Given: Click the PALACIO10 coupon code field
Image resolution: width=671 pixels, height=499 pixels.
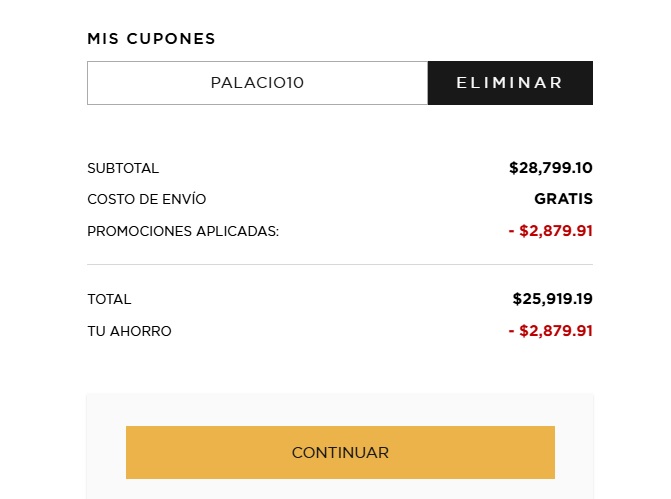Looking at the screenshot, I should pyautogui.click(x=257, y=83).
